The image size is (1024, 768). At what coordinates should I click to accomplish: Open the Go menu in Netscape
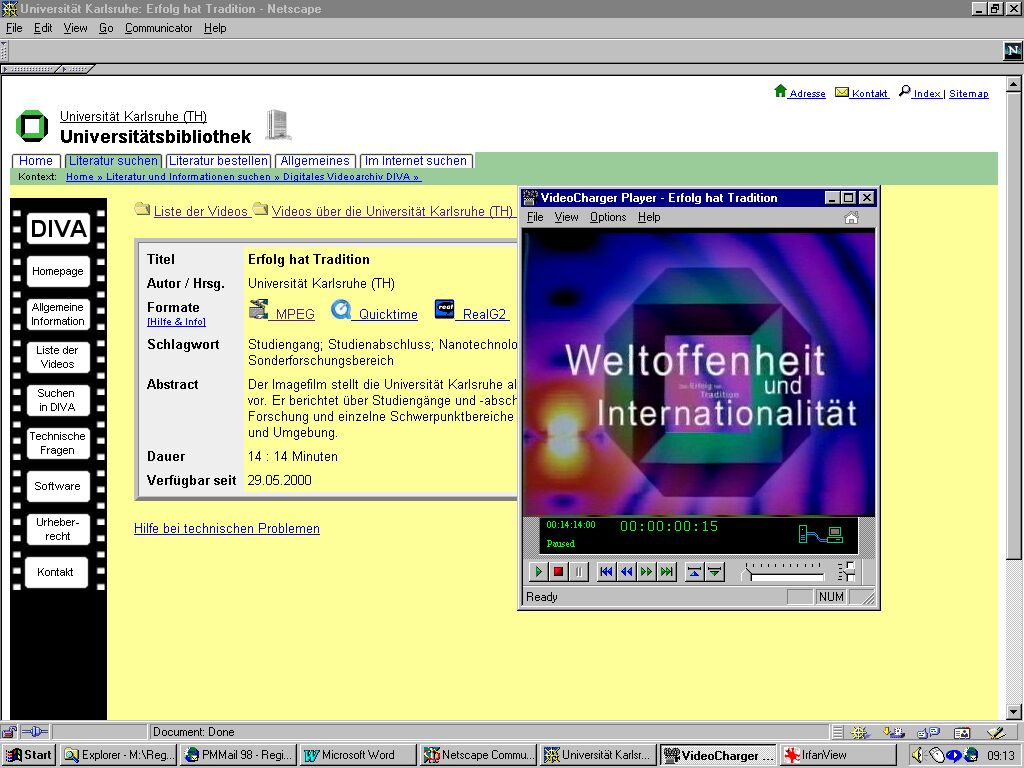[x=106, y=28]
